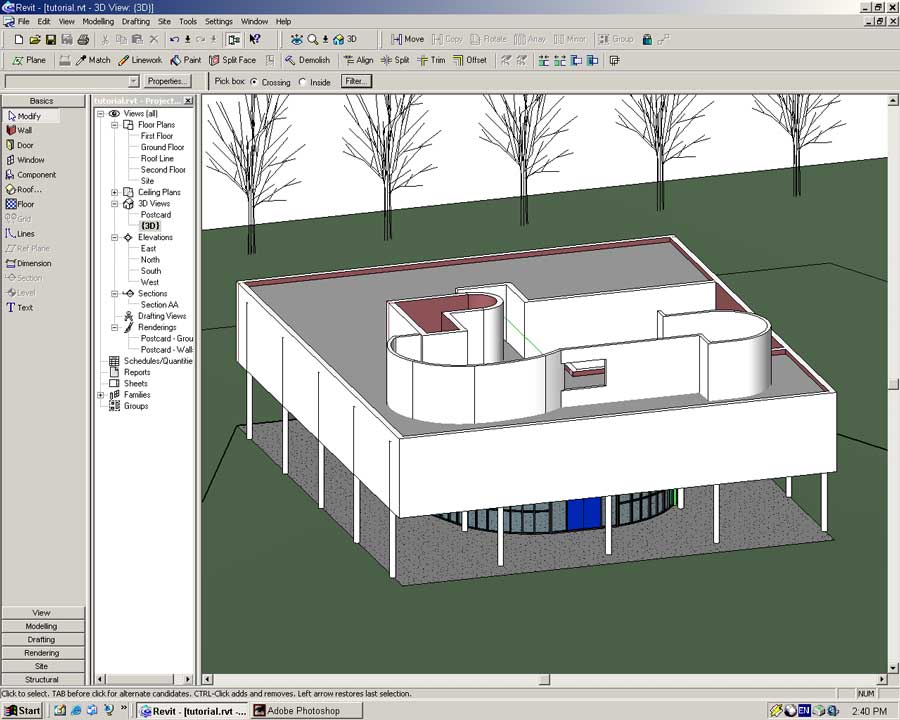Screen dimensions: 900x720
Task: Select the Plane tool
Action: (29, 60)
